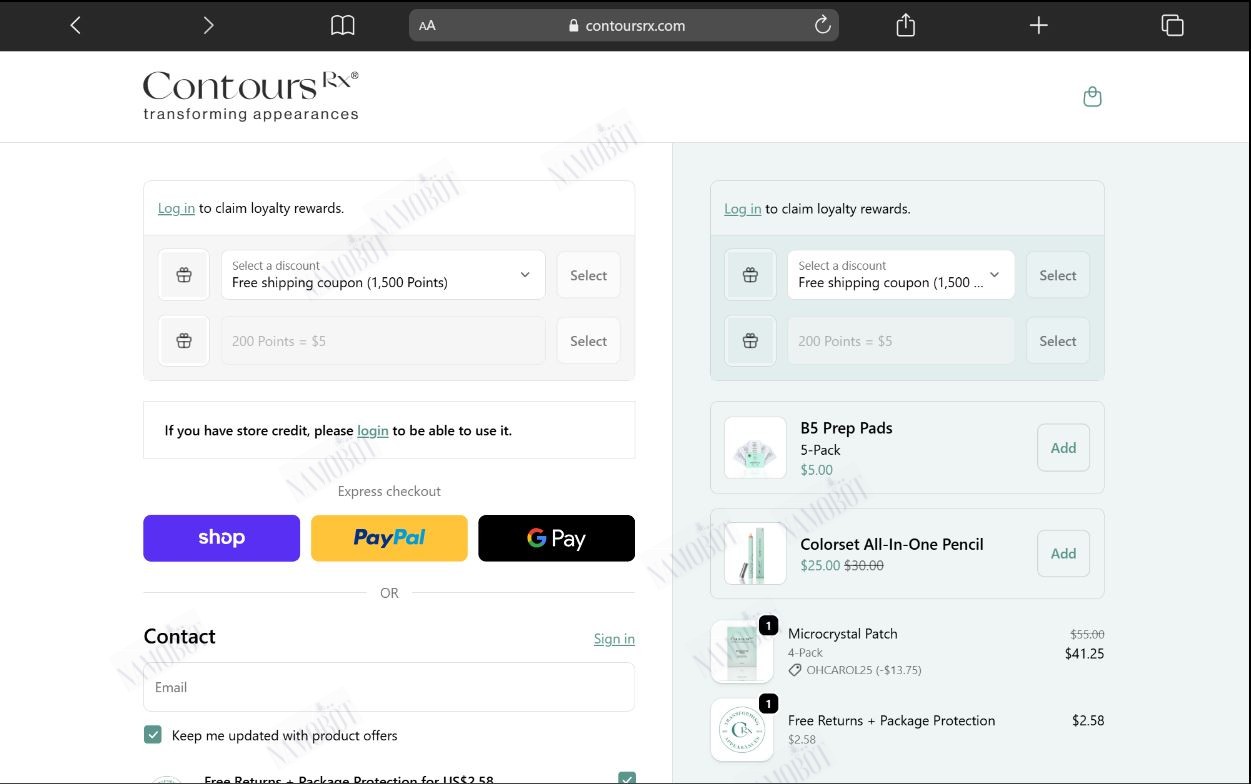Image resolution: width=1251 pixels, height=784 pixels.
Task: Click gift icon beside right discount dropdown
Action: 750,275
